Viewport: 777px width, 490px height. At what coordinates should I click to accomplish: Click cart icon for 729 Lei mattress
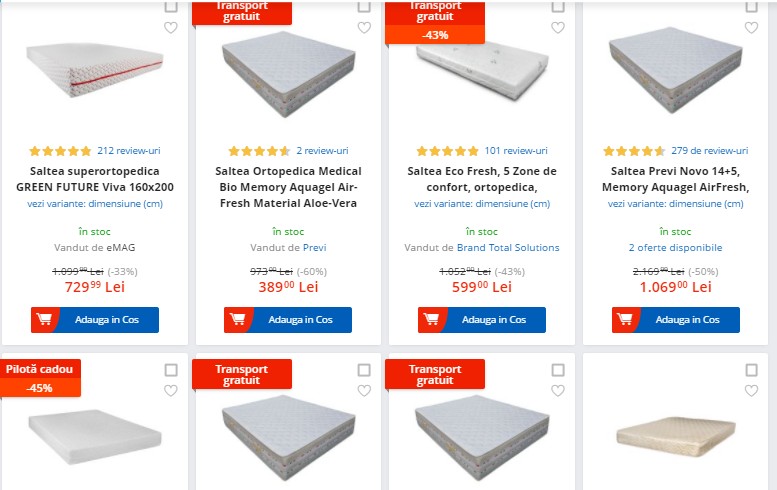pos(45,320)
